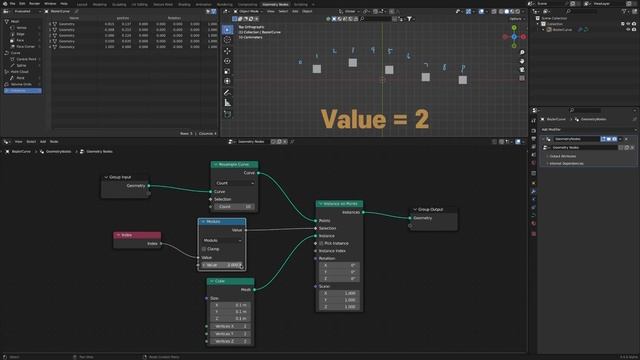
Task: Adjust Cube node Size X value
Action: coord(230,305)
